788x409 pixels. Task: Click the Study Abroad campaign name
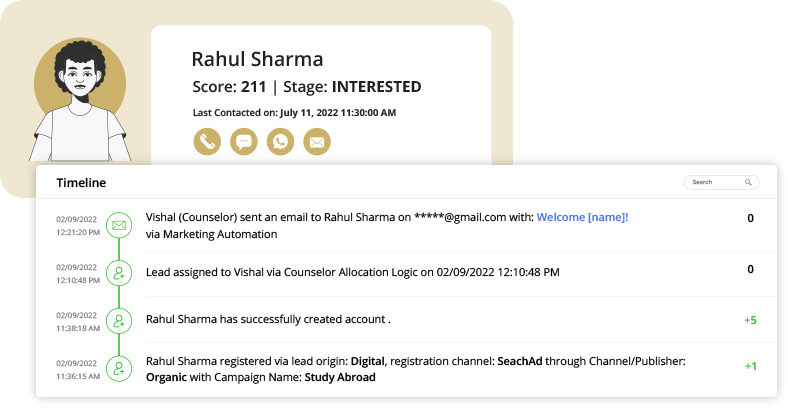[342, 377]
